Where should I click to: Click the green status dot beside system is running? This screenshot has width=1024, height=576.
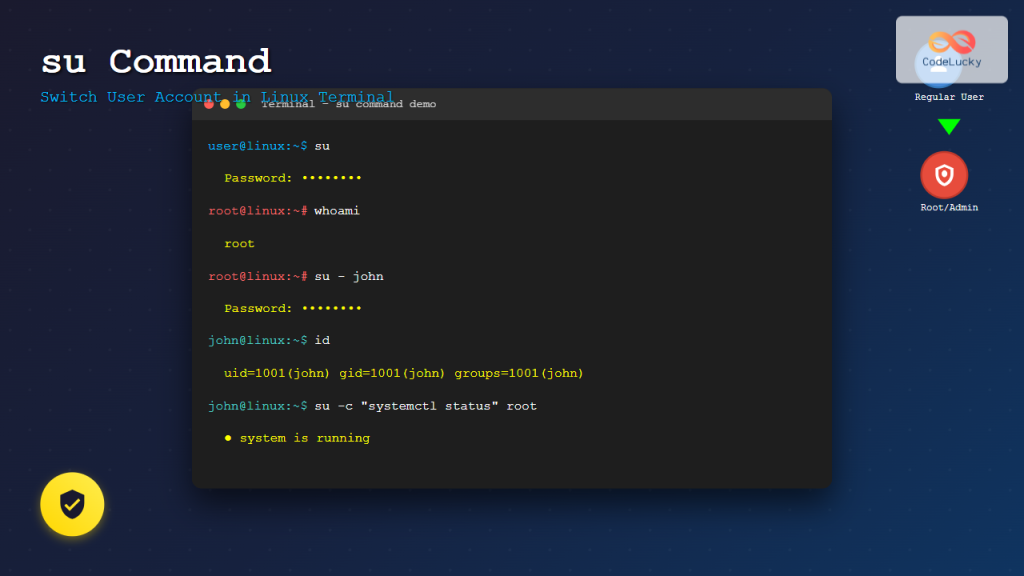pos(227,437)
